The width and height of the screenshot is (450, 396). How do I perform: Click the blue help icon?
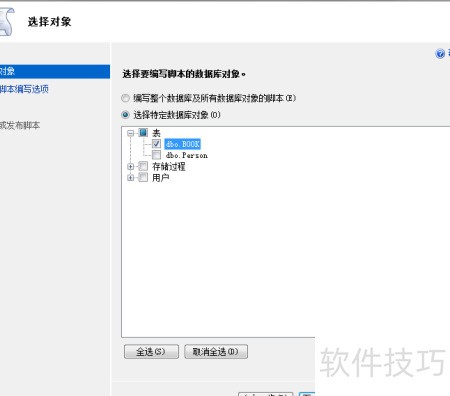440,53
